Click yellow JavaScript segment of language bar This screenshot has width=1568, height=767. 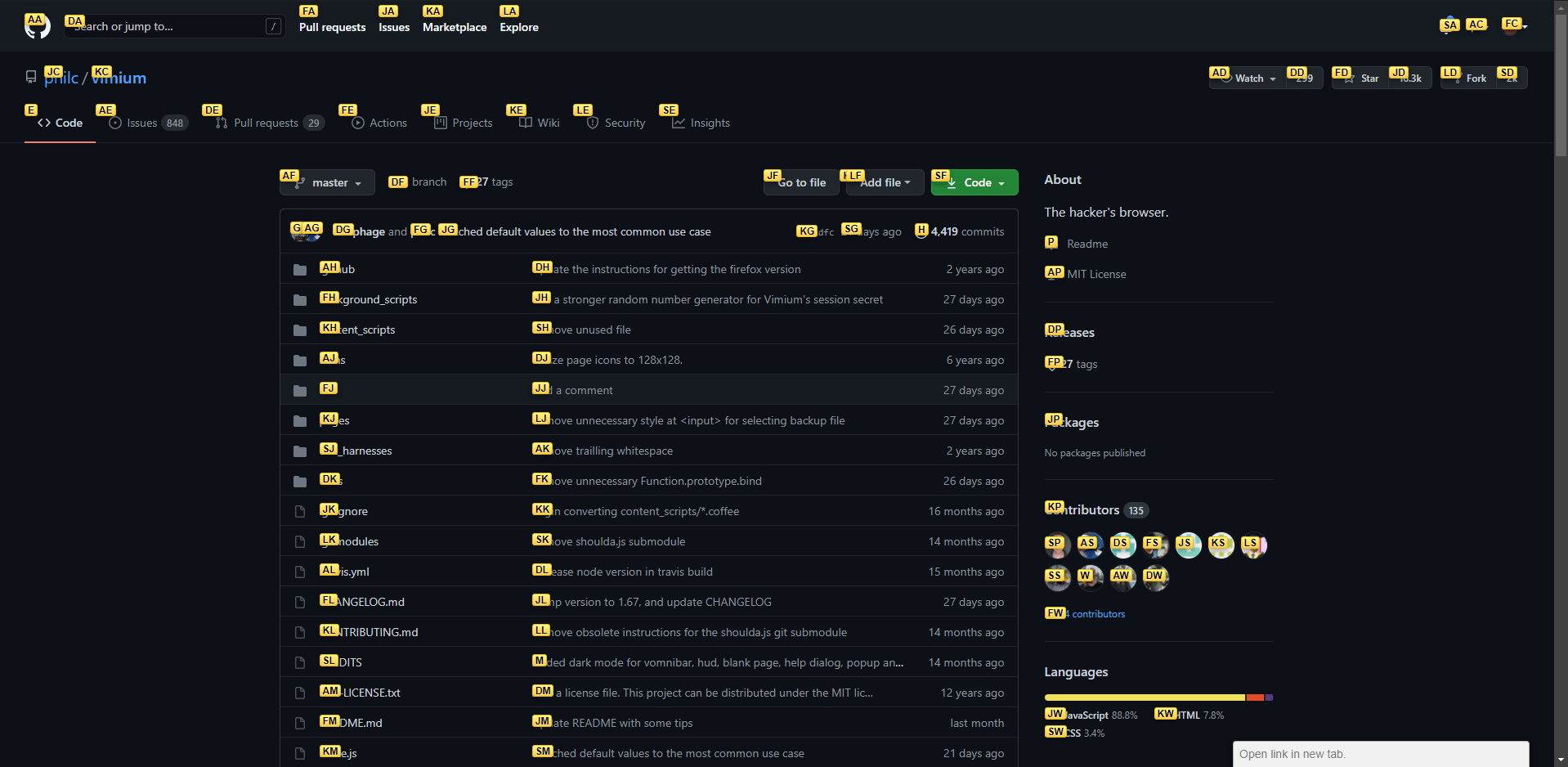tap(1145, 697)
